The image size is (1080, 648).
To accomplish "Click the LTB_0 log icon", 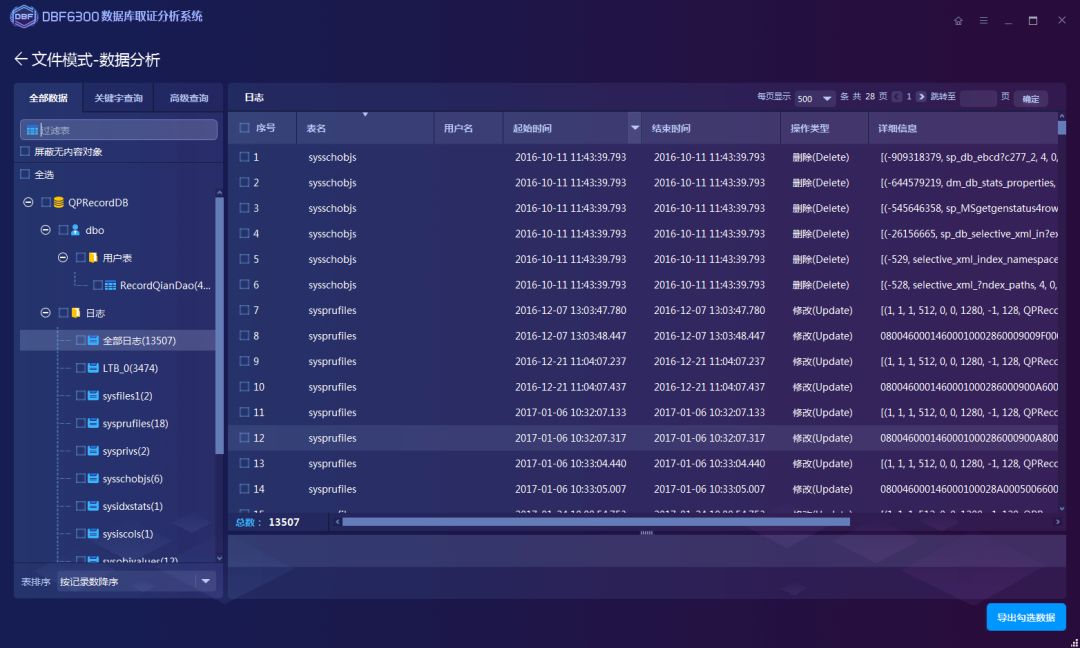I will tap(93, 368).
